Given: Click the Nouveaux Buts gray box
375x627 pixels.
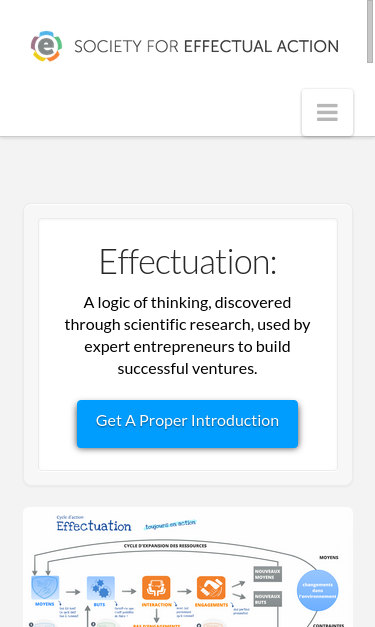Looking at the screenshot, I should 267,599.
